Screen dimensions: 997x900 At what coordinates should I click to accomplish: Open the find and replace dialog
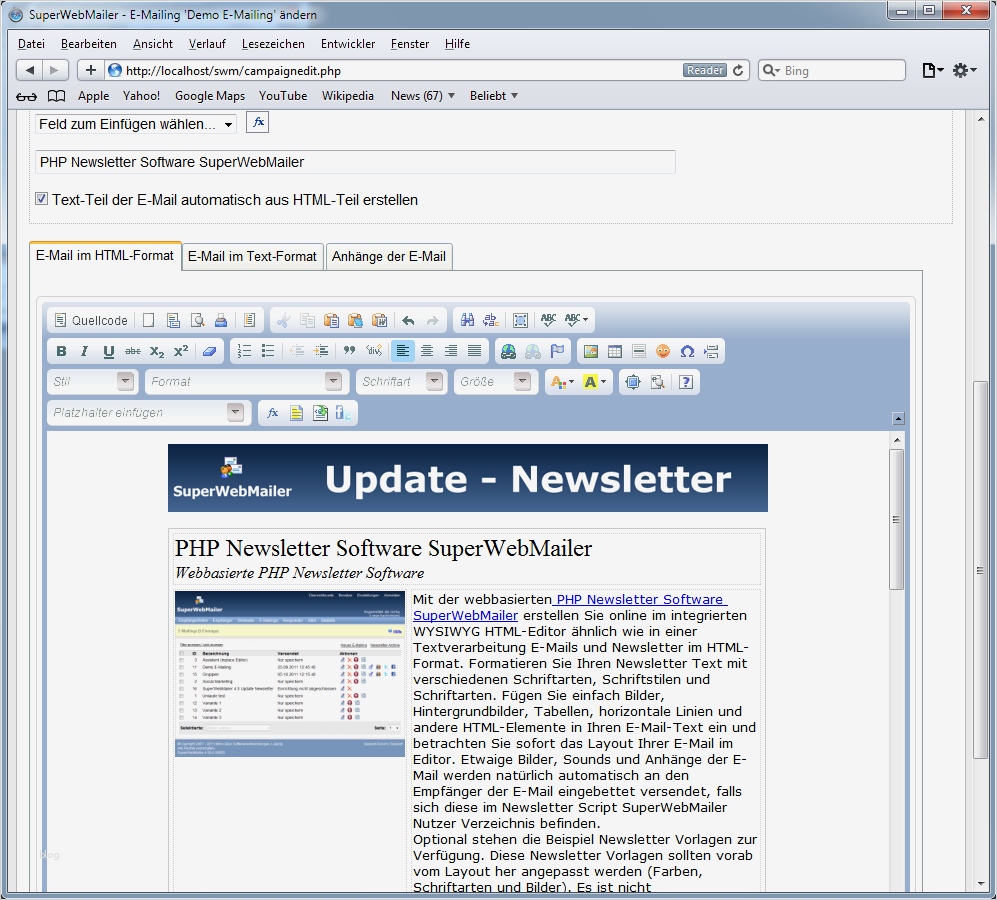tap(467, 320)
